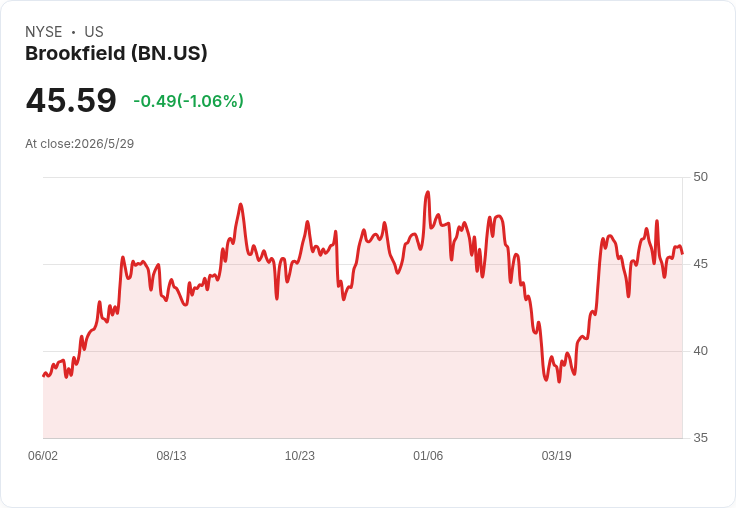Image resolution: width=736 pixels, height=508 pixels.
Task: Click the US market label
Action: [x=94, y=32]
